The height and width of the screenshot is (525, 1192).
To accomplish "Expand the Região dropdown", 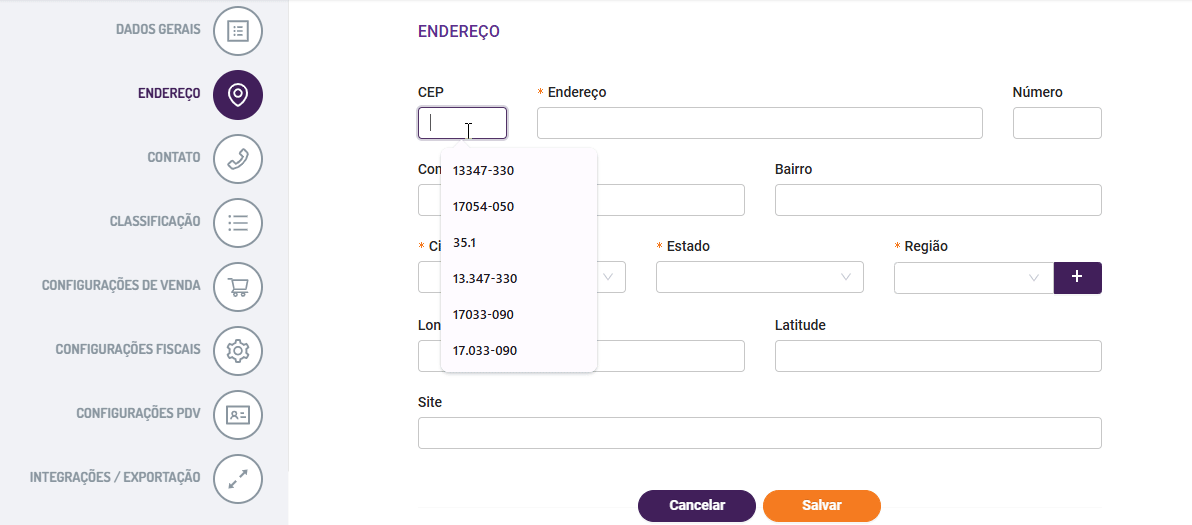I will pos(974,277).
